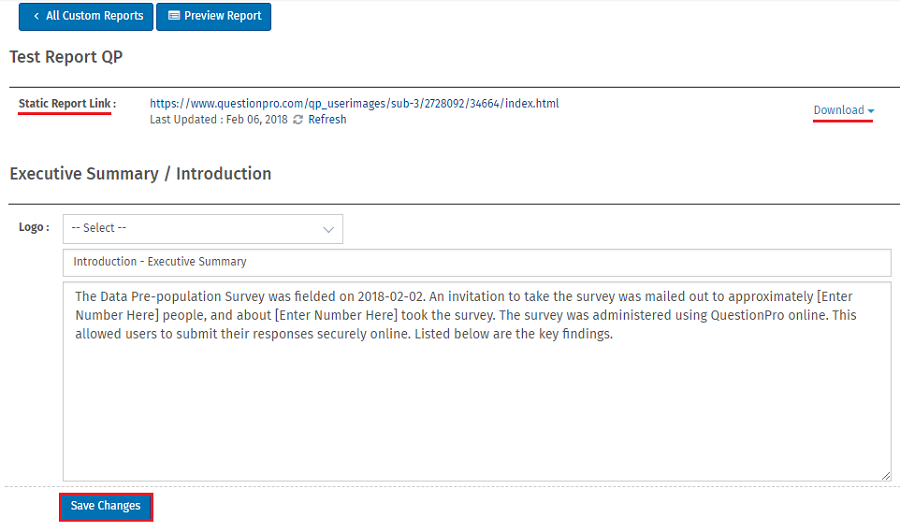Click the Static Report Link label

tap(67, 104)
